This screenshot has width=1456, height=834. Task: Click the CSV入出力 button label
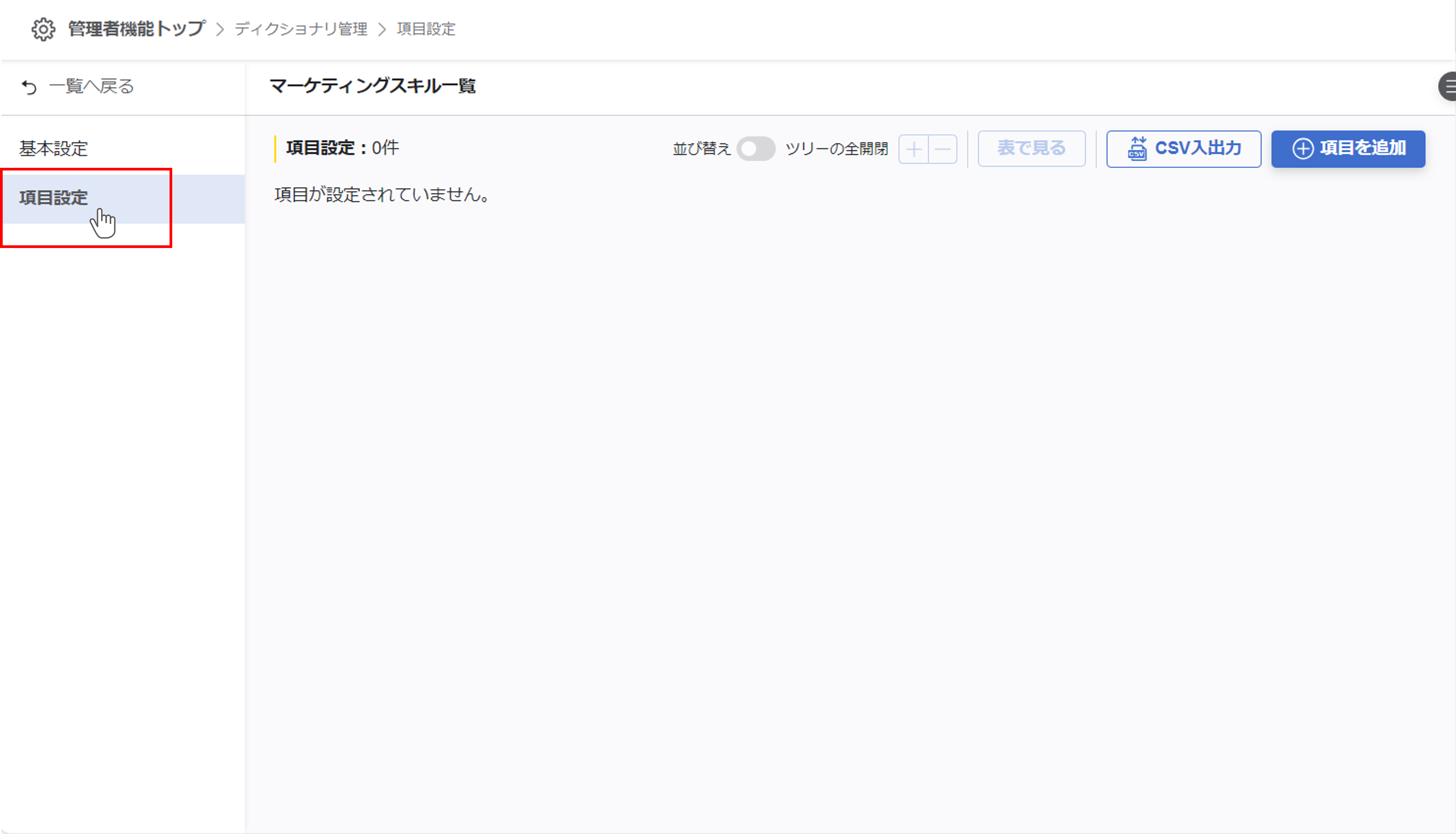click(1198, 148)
